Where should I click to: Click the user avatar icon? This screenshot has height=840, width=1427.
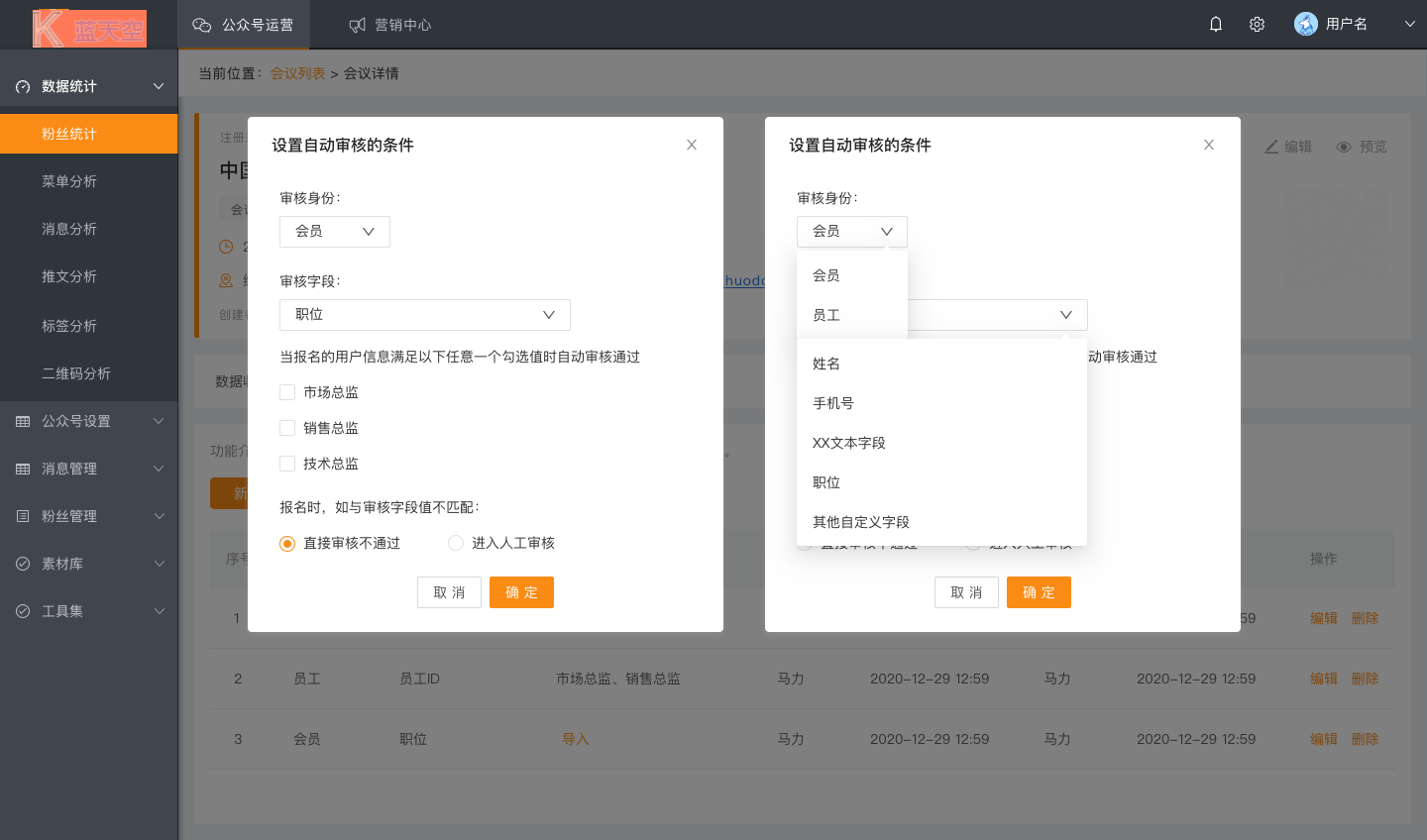[1305, 25]
